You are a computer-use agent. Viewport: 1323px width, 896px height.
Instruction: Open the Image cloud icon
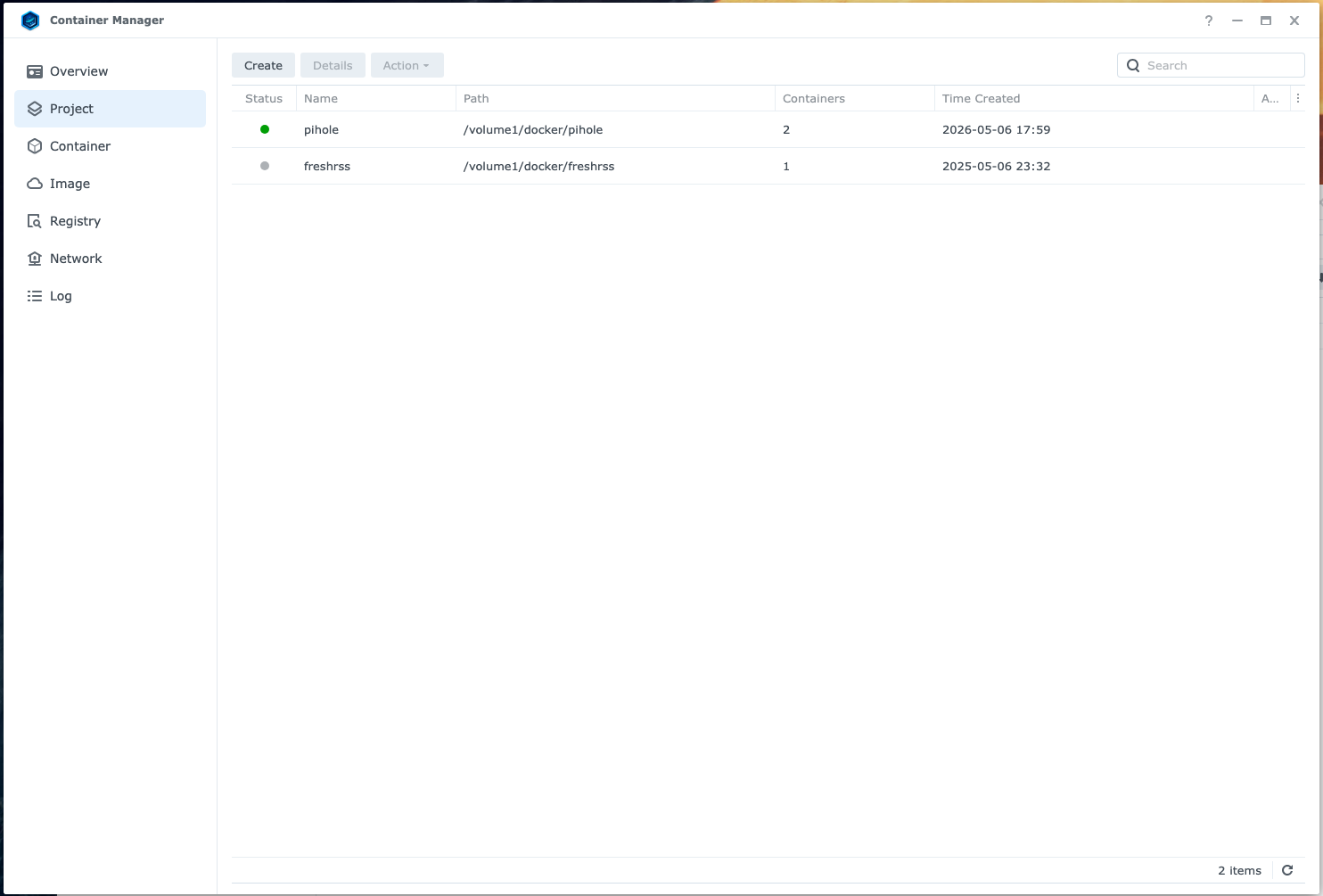pos(35,184)
